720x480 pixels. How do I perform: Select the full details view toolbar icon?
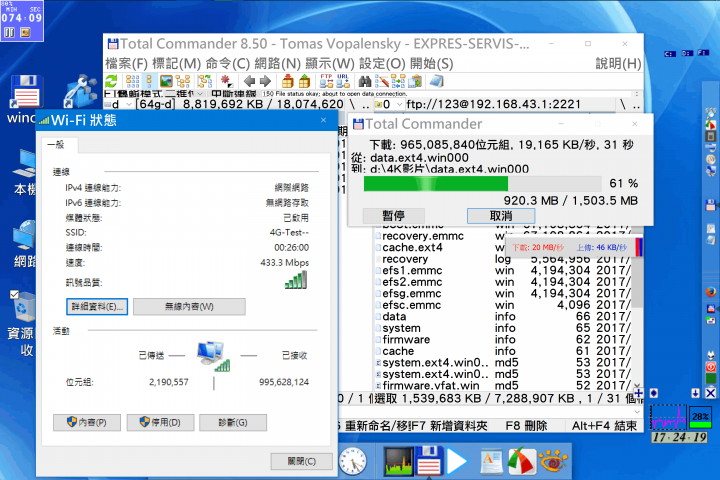tap(149, 82)
